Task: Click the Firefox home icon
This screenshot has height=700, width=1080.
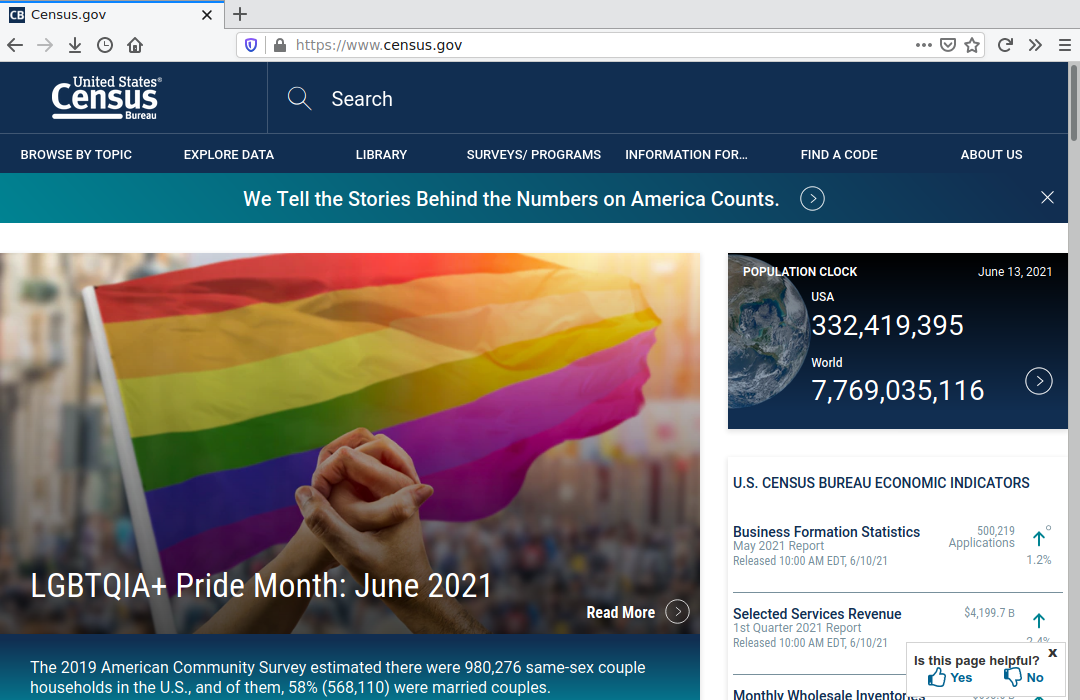Action: 135,45
